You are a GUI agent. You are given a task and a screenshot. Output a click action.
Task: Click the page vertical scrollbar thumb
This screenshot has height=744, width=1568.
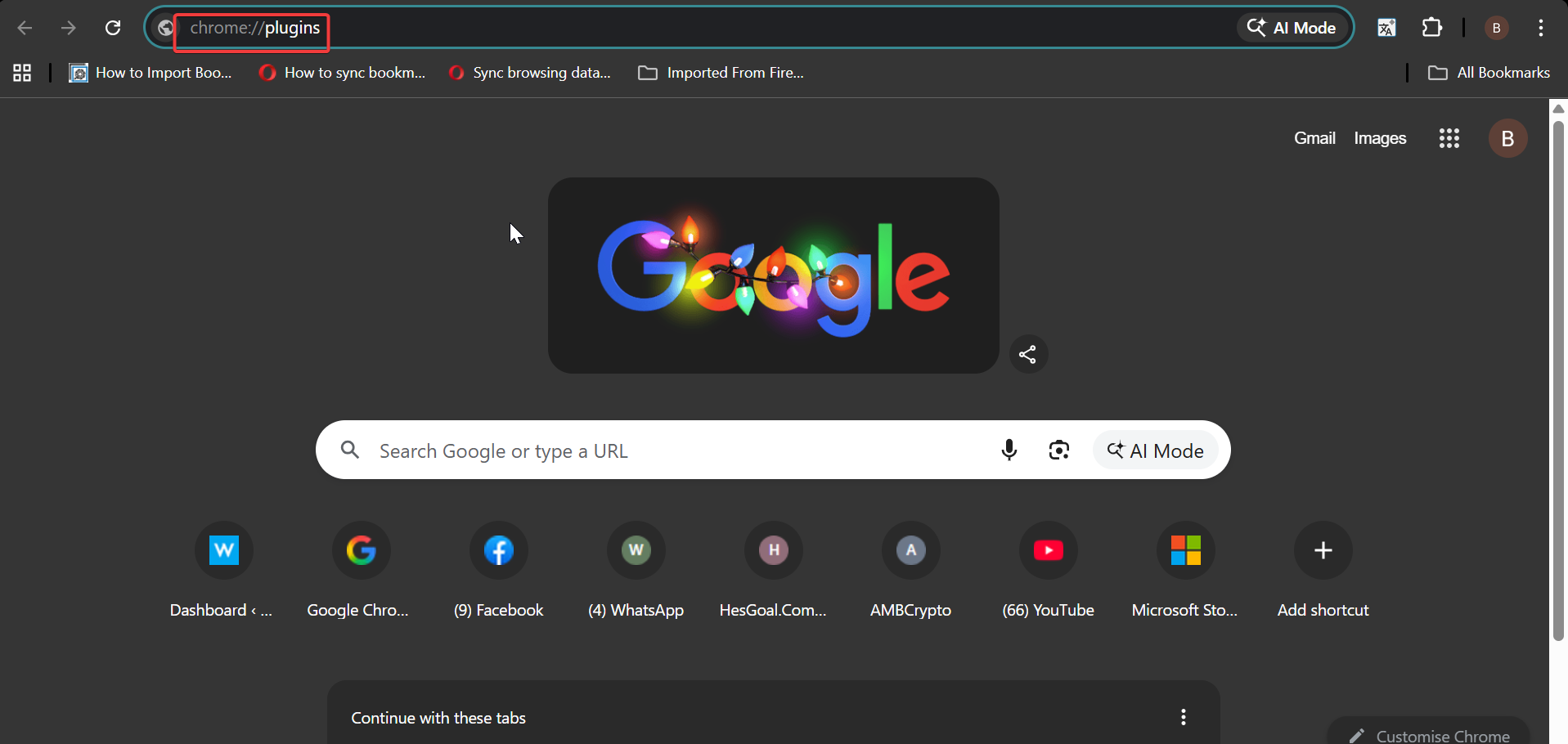(1558, 380)
